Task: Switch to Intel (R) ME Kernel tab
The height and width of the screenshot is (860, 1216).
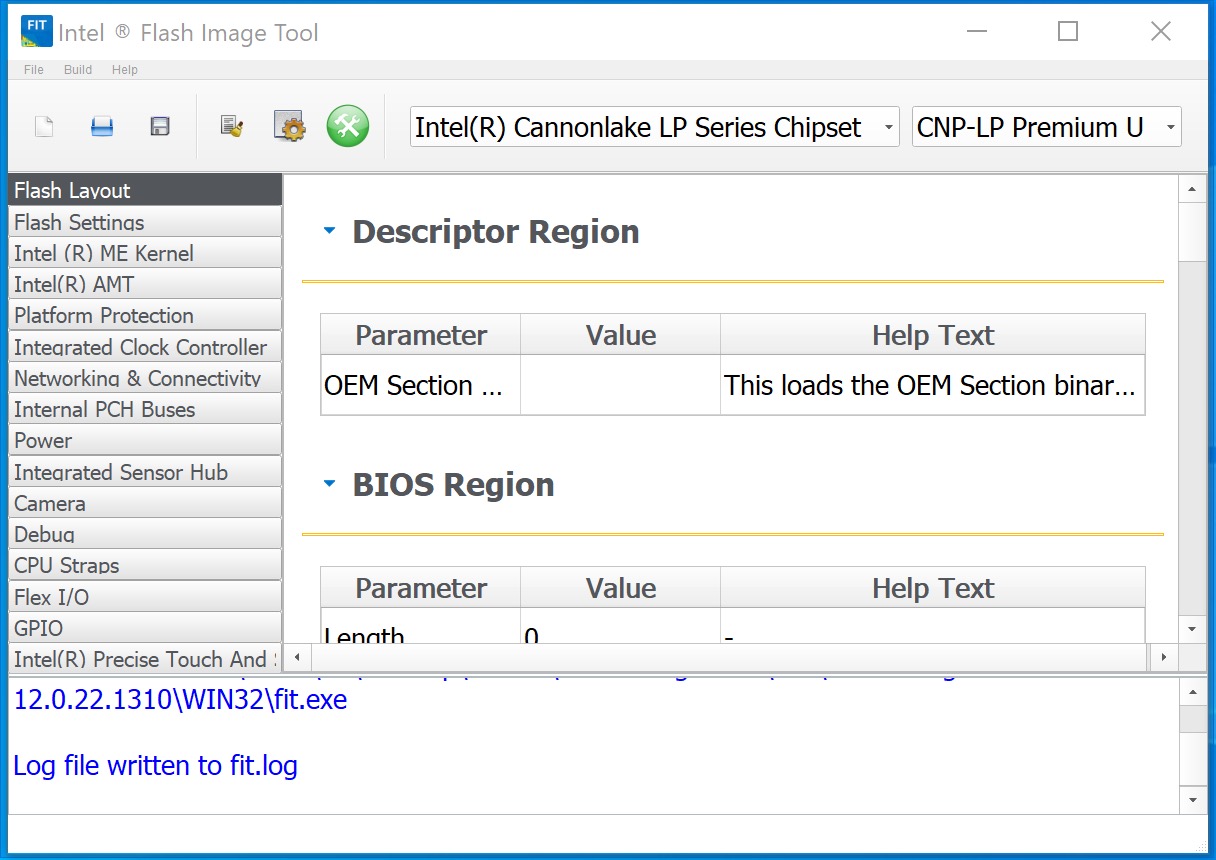Action: coord(145,253)
